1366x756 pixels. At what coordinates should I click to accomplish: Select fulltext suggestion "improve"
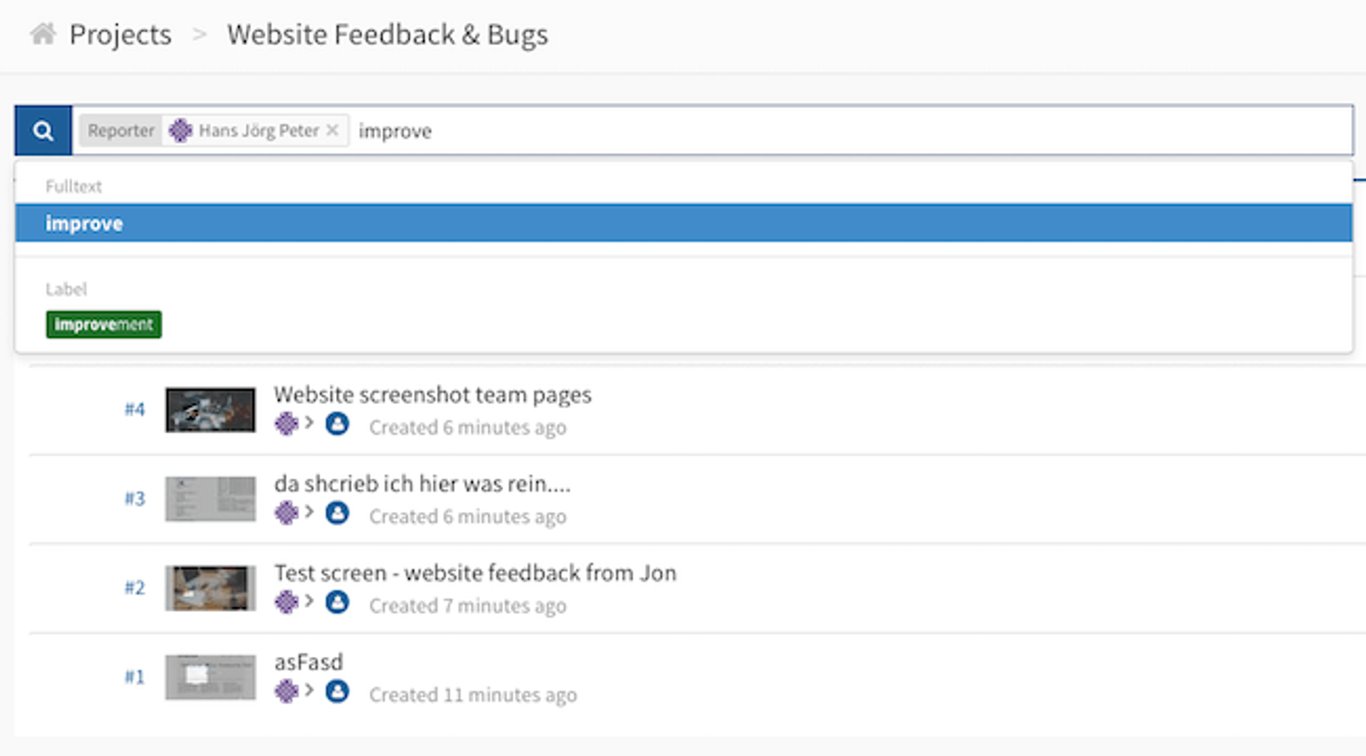tap(684, 223)
